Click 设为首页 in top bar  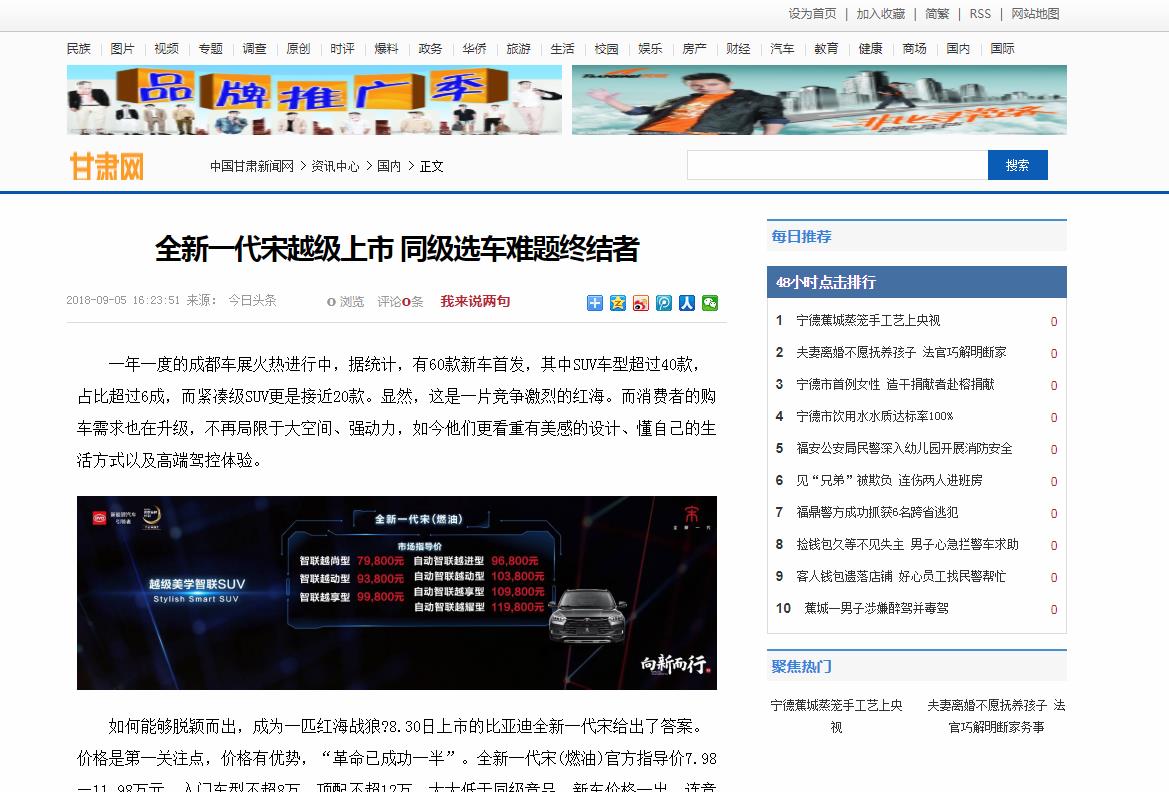(x=813, y=13)
